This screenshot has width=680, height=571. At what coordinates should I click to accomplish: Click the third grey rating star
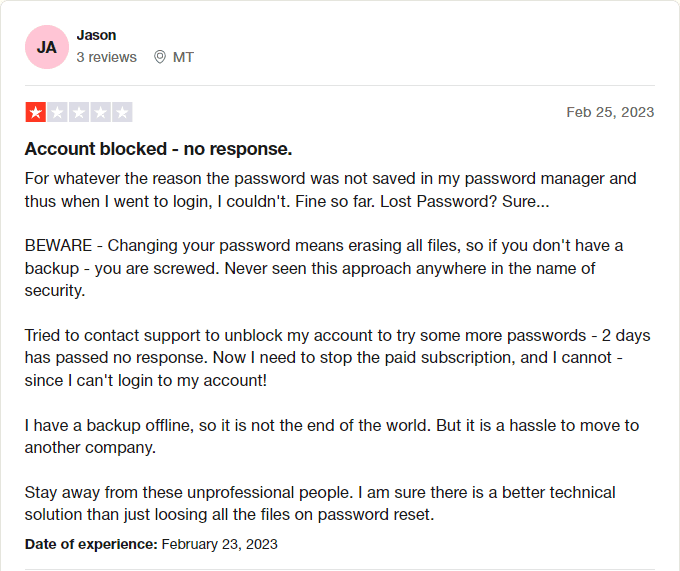point(79,112)
